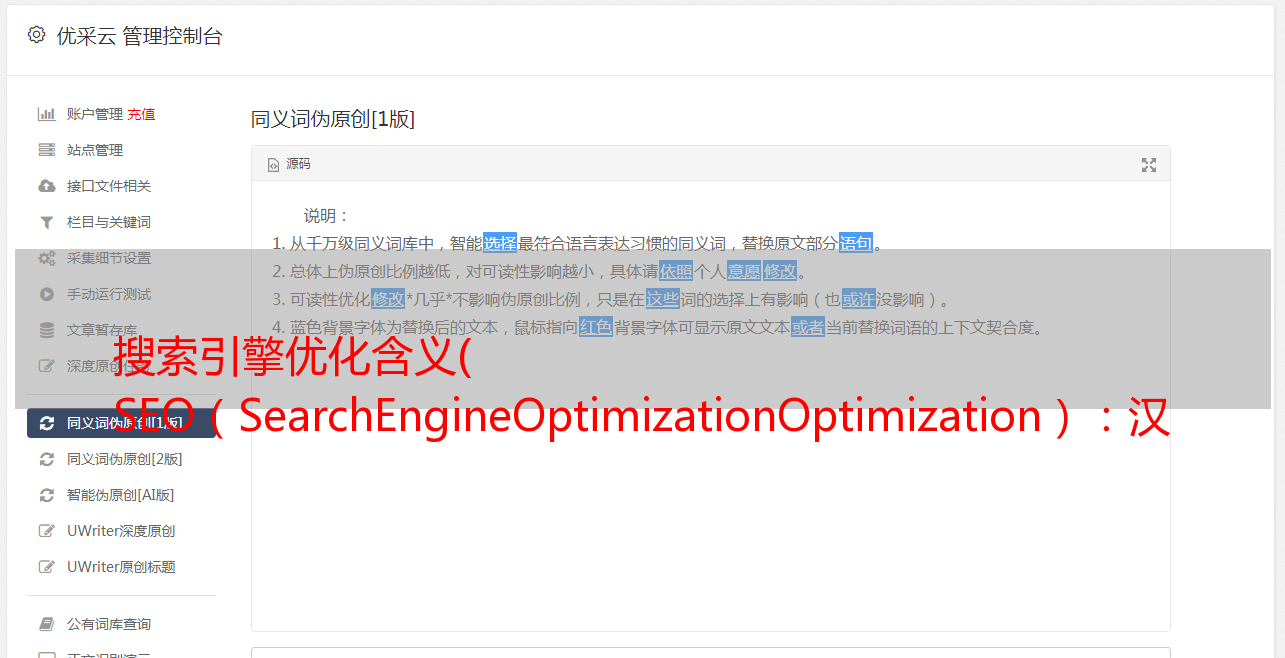Screen dimensions: 1285x658
Task: Click the red 充值 recharge link
Action: pyautogui.click(x=141, y=114)
